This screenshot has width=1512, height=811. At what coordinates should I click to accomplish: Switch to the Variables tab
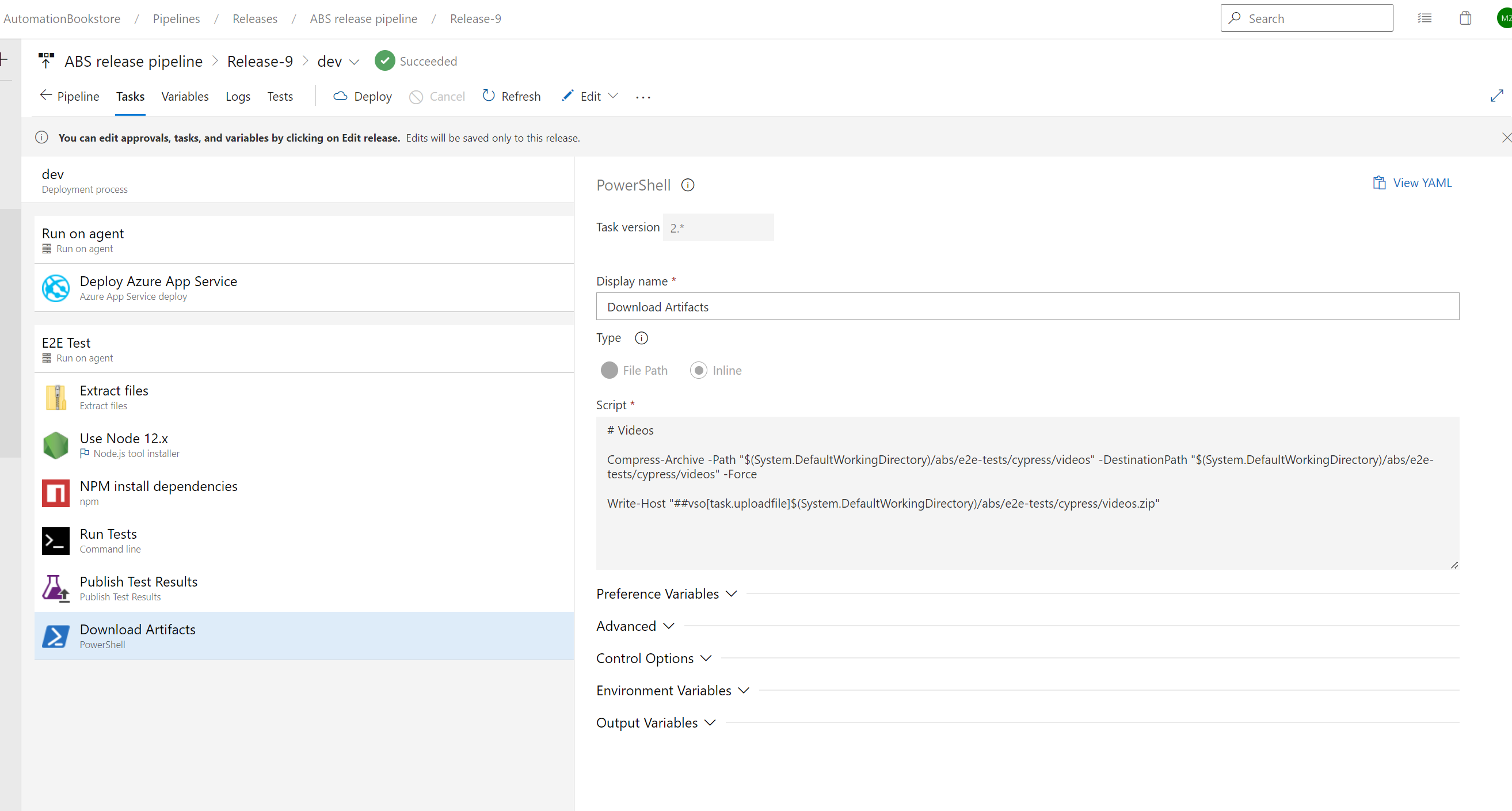[x=185, y=96]
